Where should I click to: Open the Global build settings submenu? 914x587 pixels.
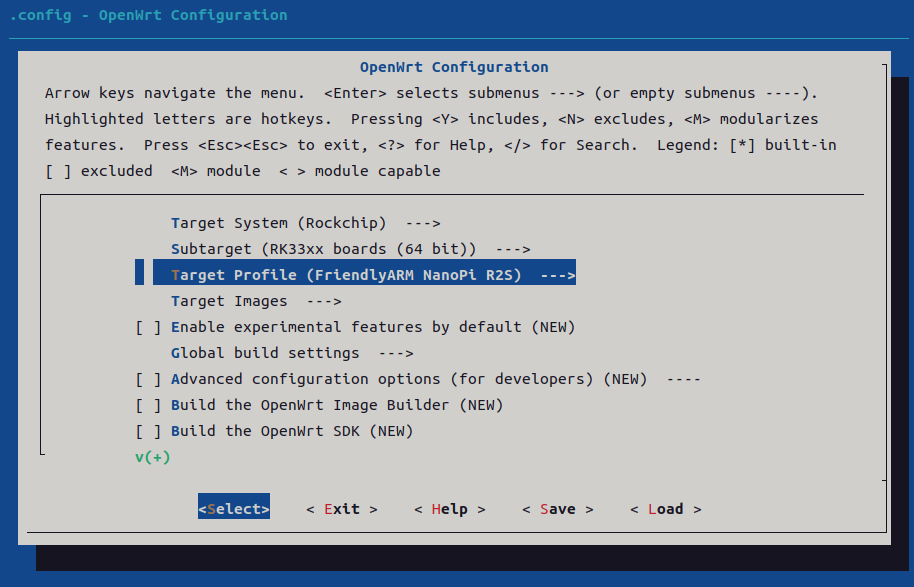[x=292, y=353]
